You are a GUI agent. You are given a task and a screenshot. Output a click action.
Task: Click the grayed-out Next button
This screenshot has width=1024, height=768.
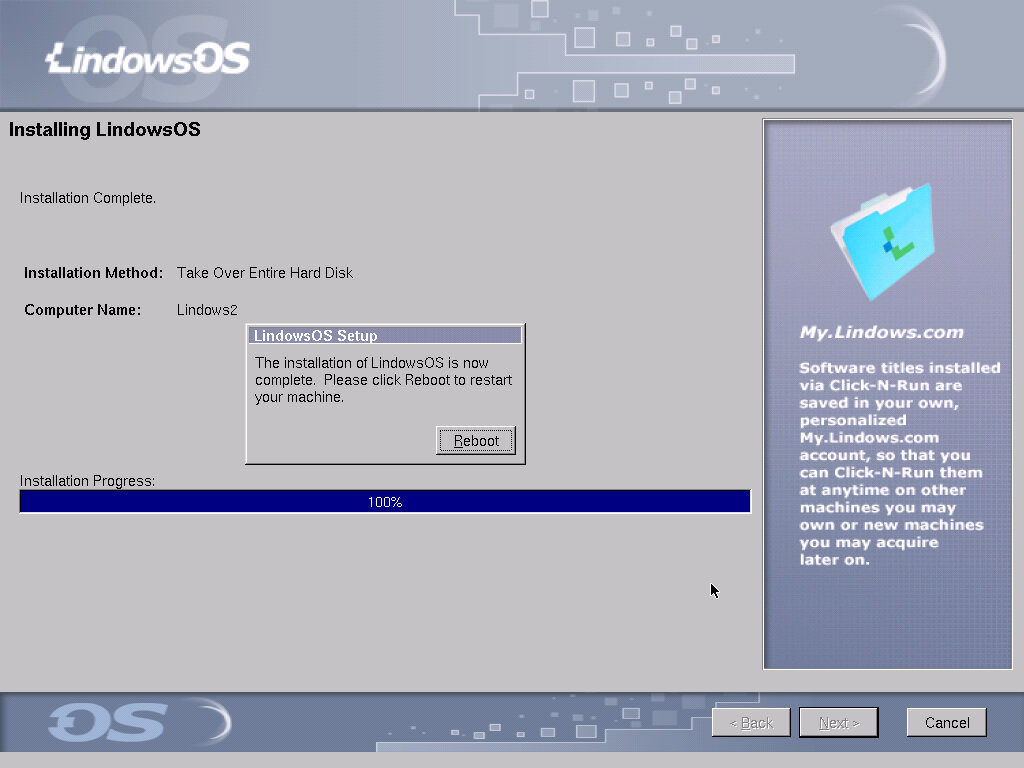[x=838, y=723]
